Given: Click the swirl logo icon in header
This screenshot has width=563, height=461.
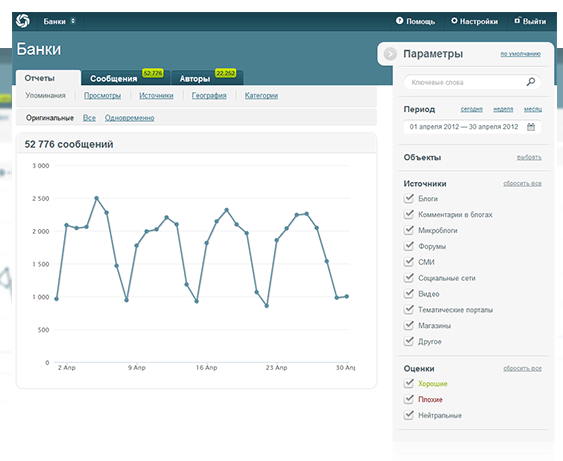Looking at the screenshot, I should (x=23, y=21).
